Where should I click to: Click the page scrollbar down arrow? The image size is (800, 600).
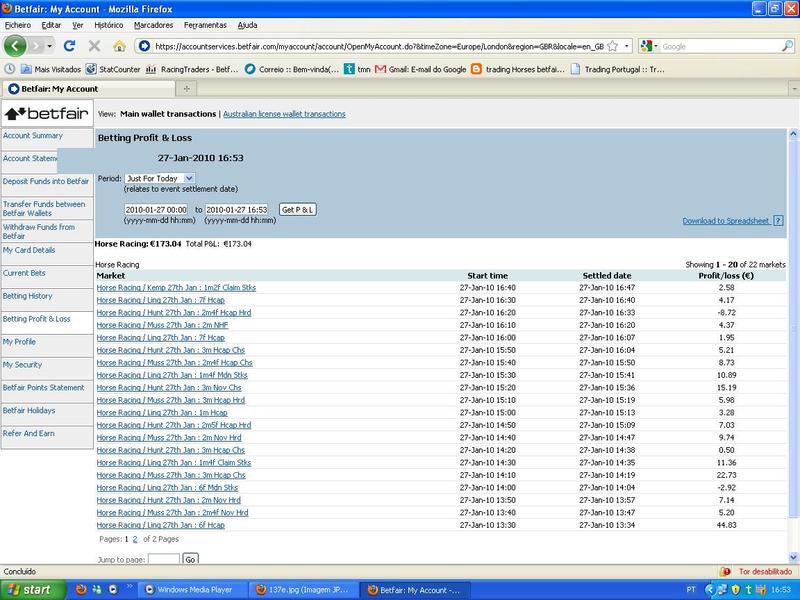793,557
